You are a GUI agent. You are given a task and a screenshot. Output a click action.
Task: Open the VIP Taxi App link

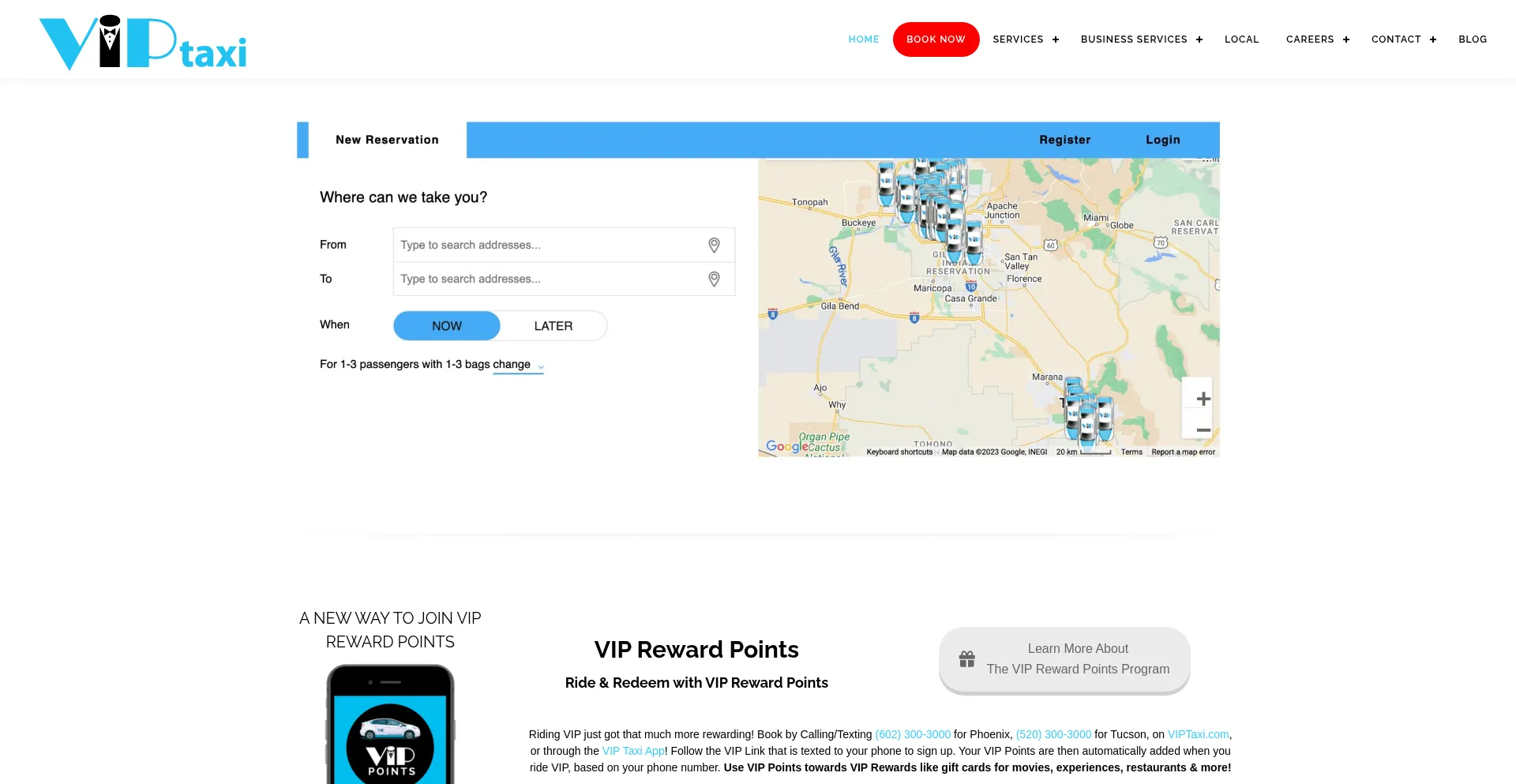pyautogui.click(x=633, y=751)
